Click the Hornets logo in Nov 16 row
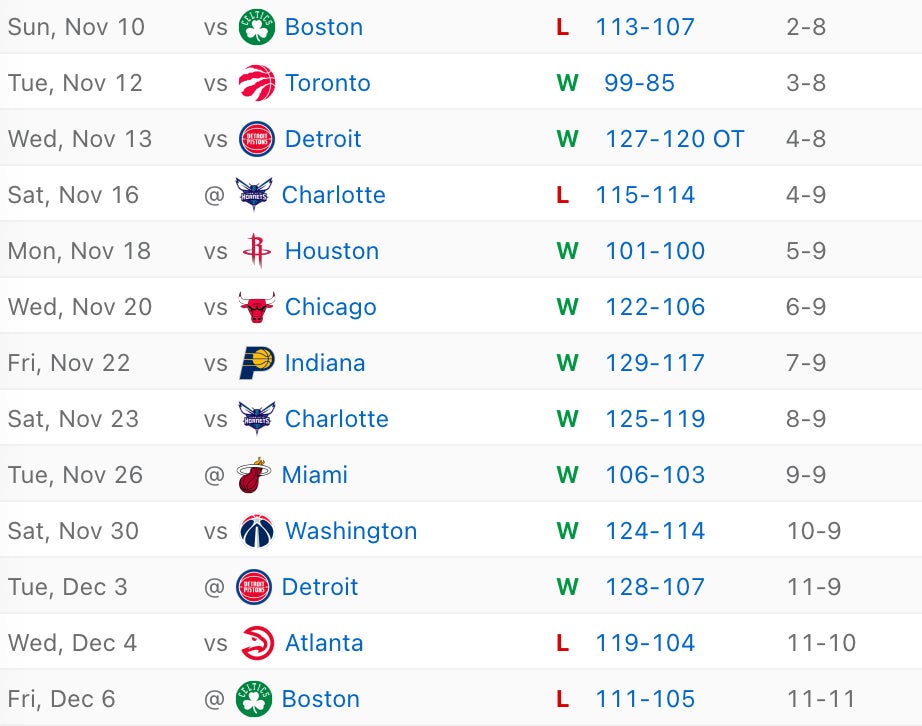The height and width of the screenshot is (726, 922). (254, 195)
